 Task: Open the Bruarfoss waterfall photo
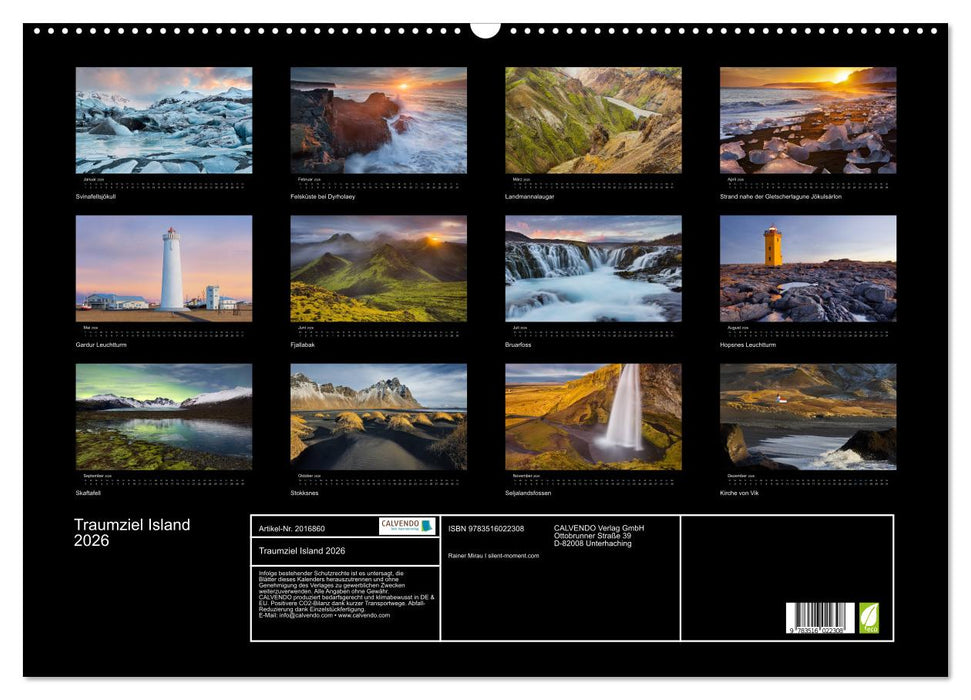click(593, 269)
